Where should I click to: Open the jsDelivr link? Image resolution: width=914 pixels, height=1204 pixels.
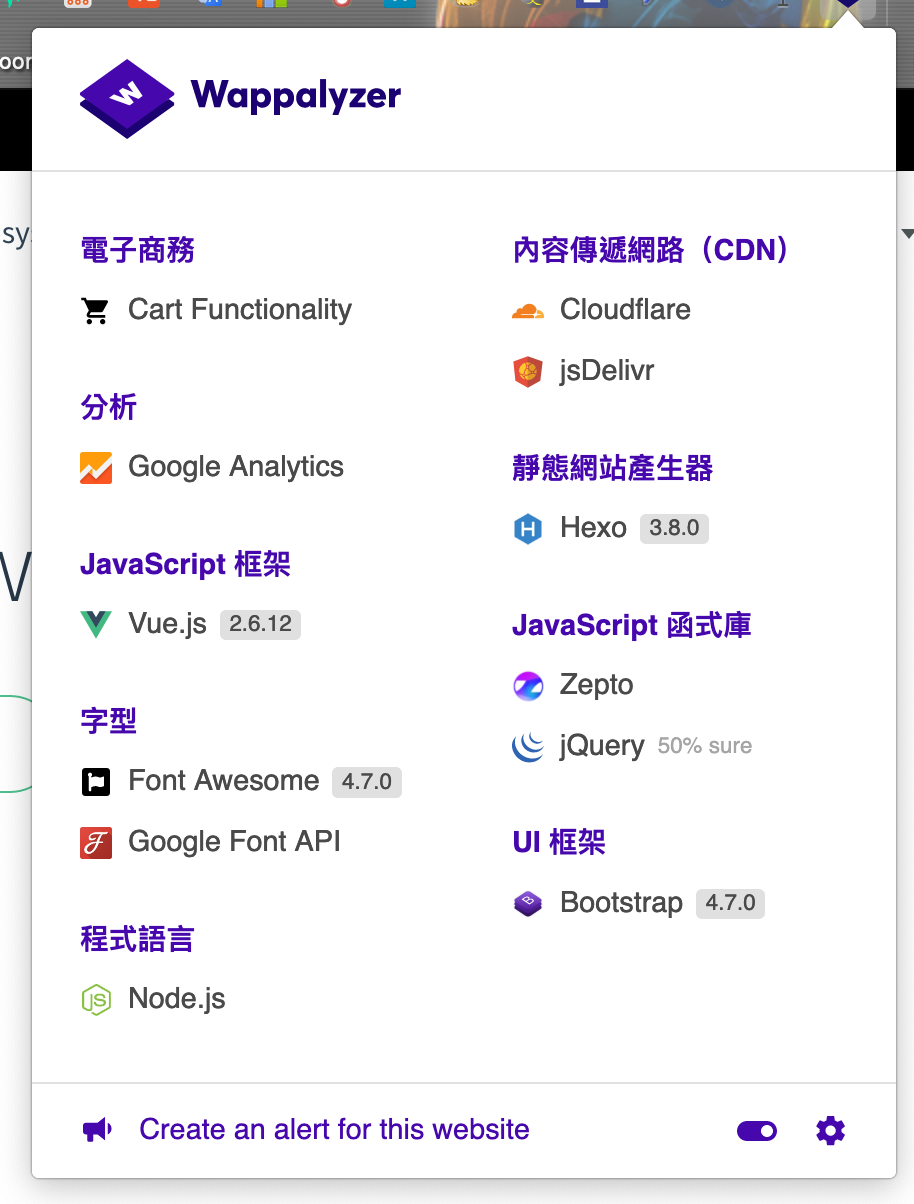[x=607, y=371]
